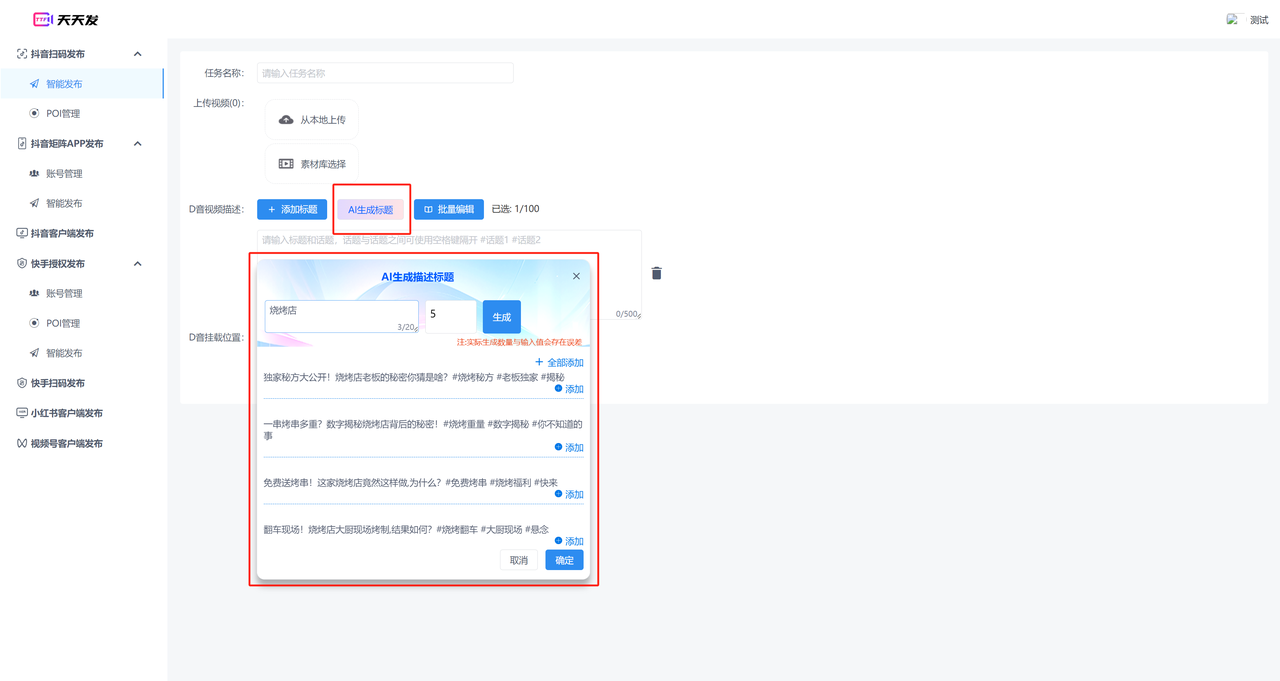Add the 独家秘方大公开 generated title
The height and width of the screenshot is (681, 1280).
pyautogui.click(x=569, y=389)
